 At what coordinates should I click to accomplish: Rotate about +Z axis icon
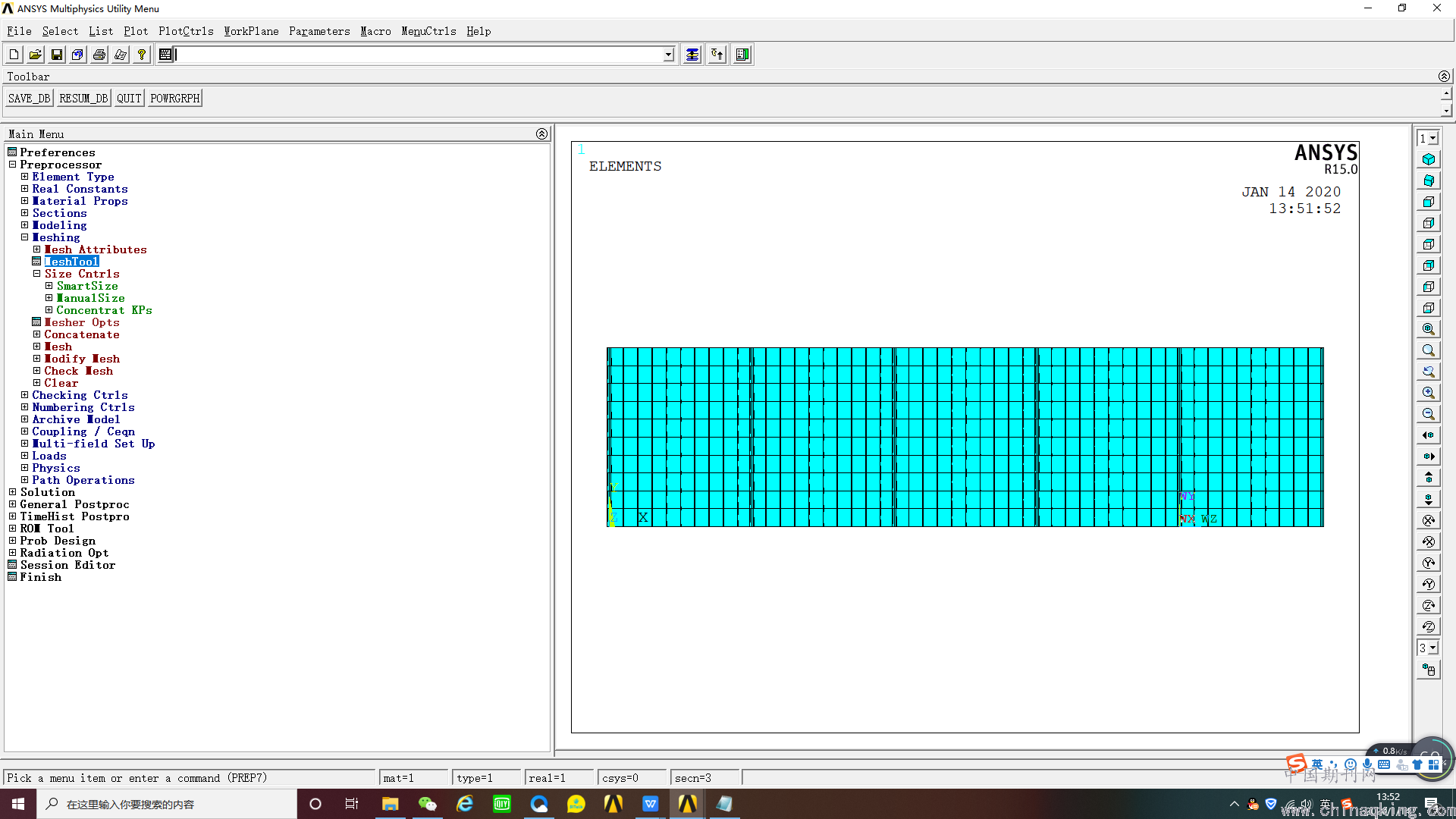[x=1429, y=605]
